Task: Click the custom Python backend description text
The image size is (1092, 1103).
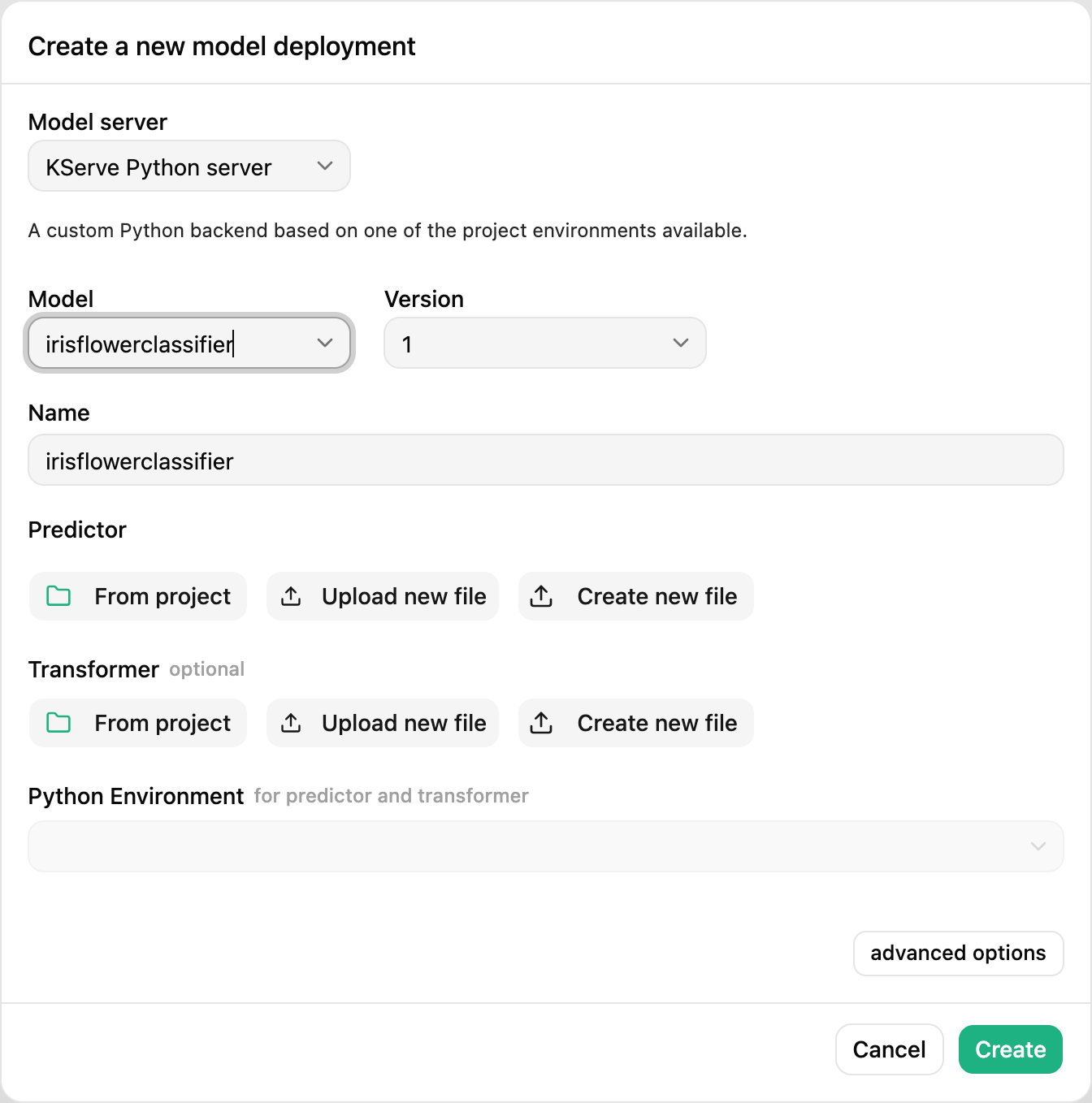Action: 388,231
